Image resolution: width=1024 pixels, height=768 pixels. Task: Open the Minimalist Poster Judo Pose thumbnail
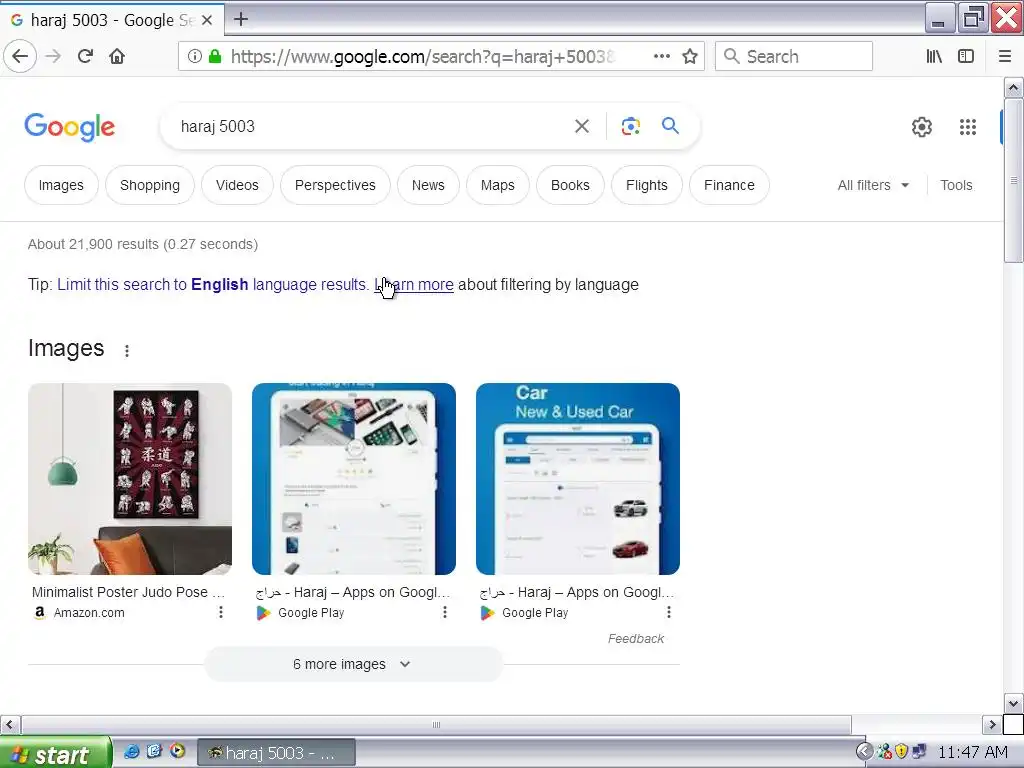(x=130, y=479)
